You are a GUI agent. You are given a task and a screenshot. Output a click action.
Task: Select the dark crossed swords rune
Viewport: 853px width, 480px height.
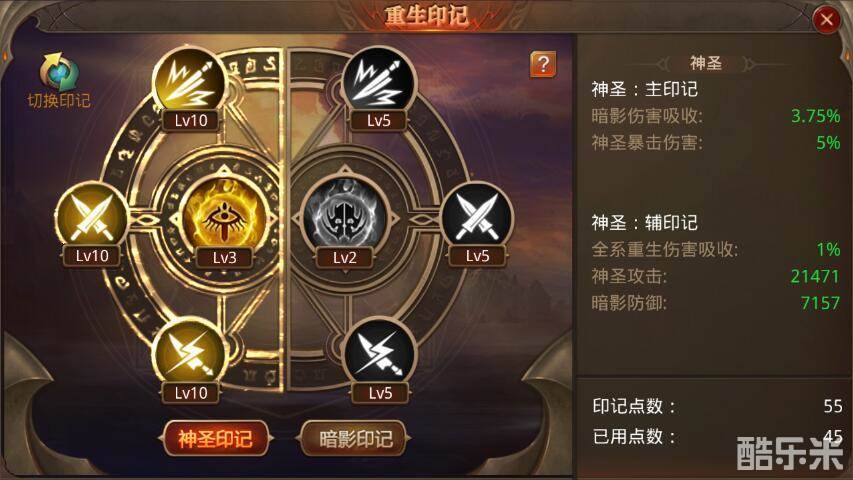(x=477, y=218)
